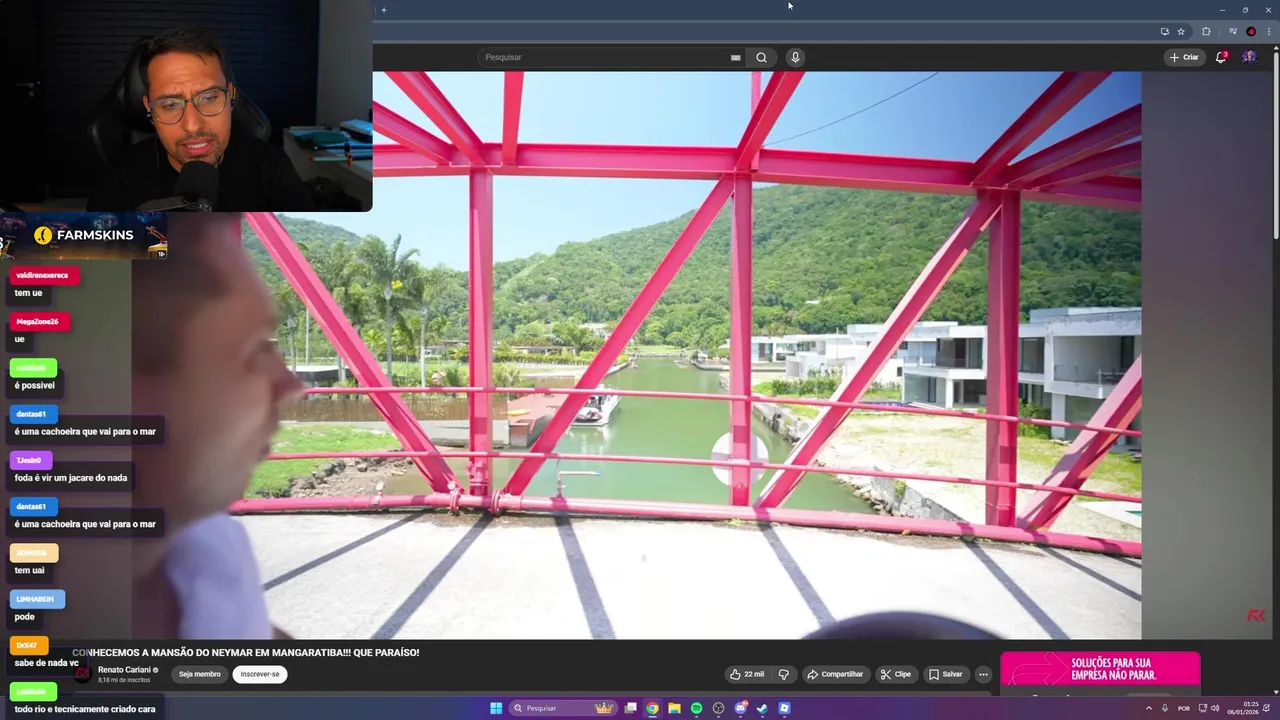
Task: Start voice search with microphone icon
Action: point(795,57)
